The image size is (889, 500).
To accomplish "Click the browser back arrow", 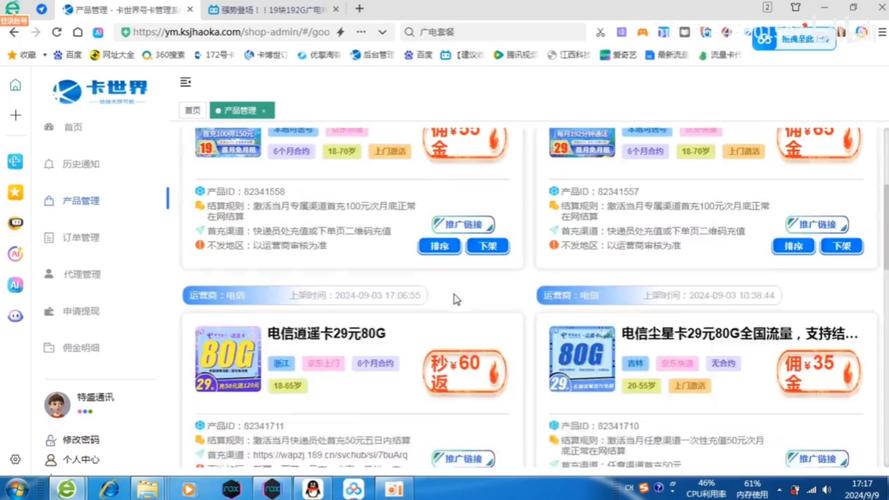I will (14, 32).
